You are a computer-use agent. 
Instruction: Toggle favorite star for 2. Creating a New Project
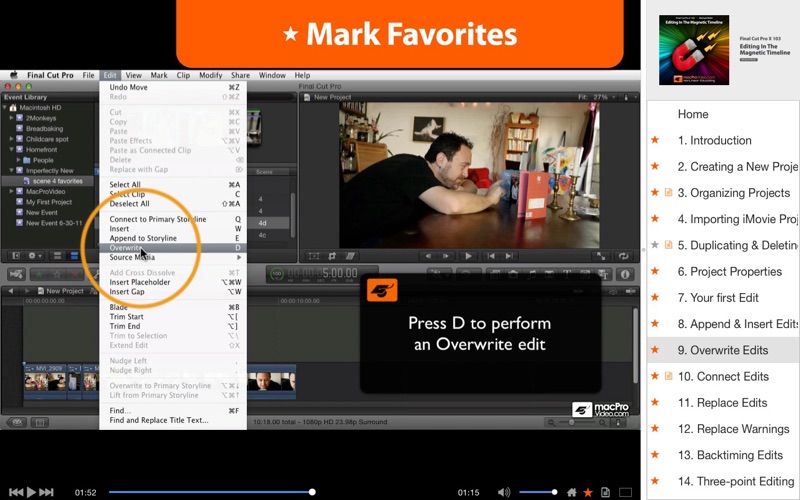[x=655, y=166]
